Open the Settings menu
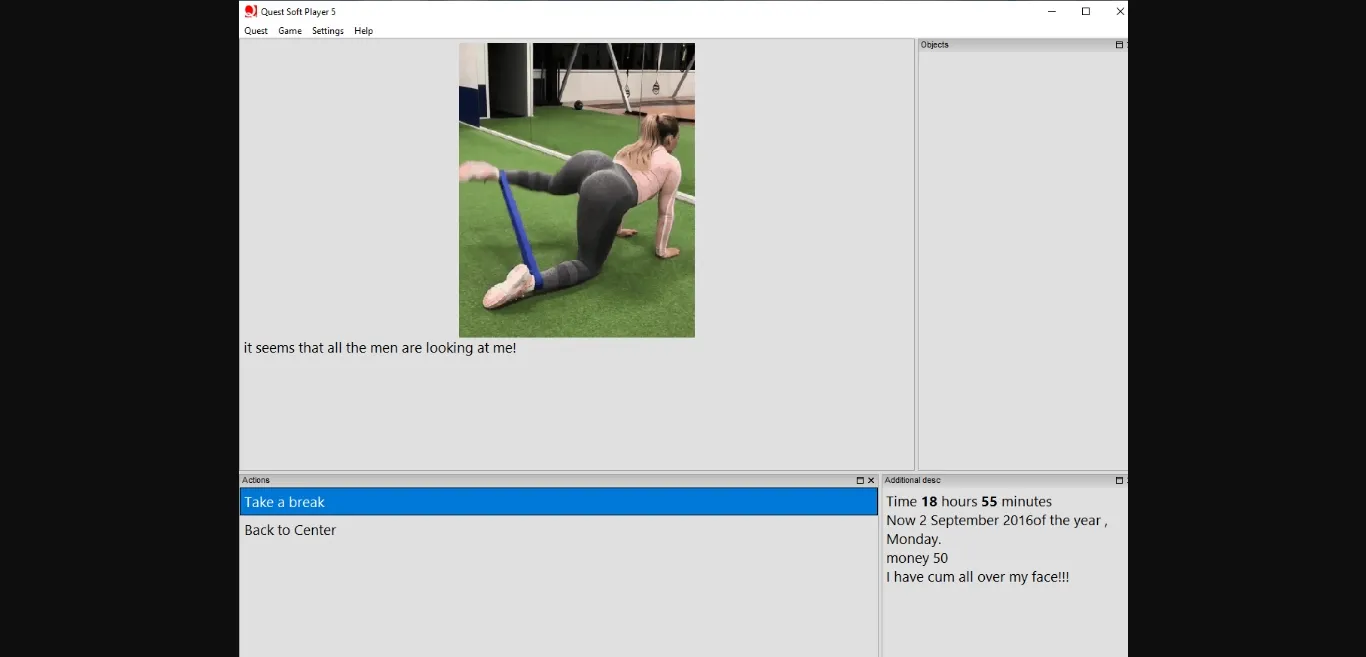 coord(327,31)
